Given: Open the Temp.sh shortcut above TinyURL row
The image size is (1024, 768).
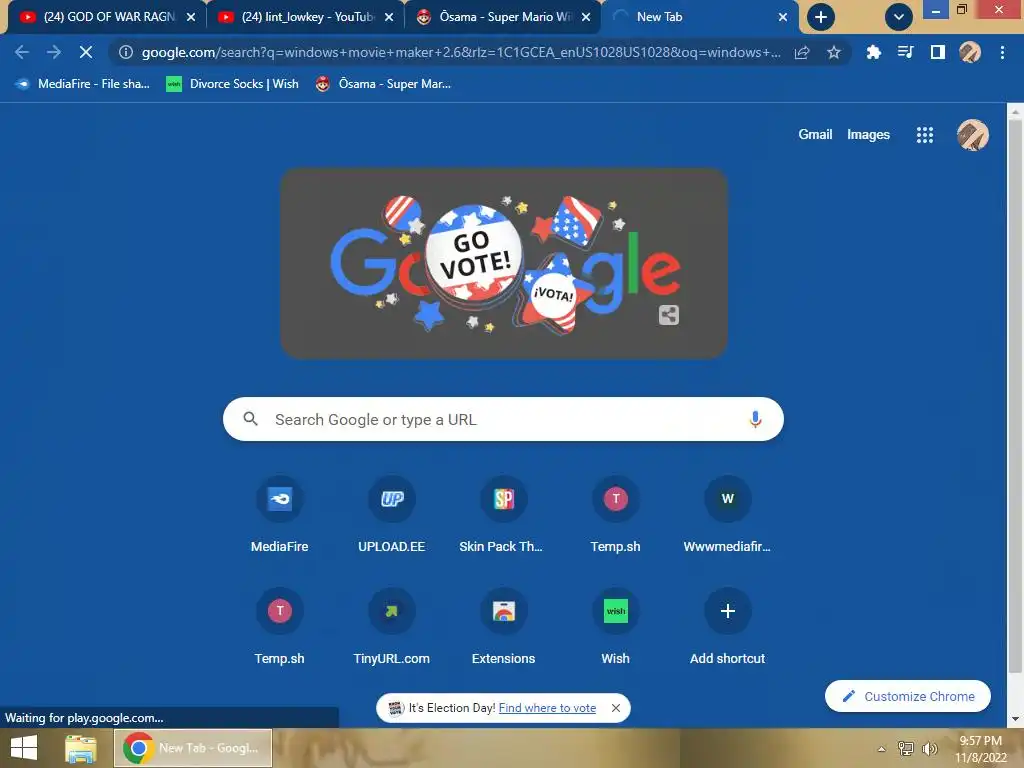Looking at the screenshot, I should click(x=280, y=627).
